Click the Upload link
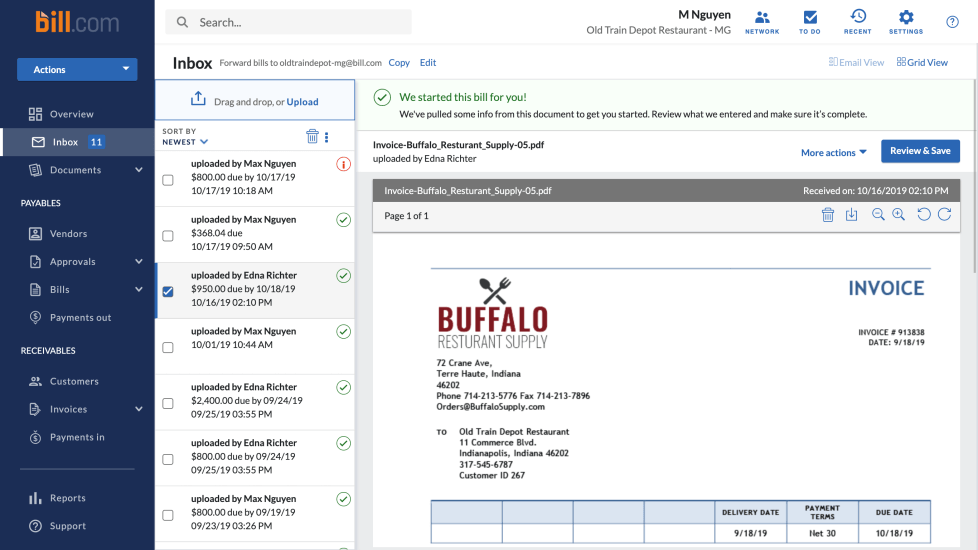This screenshot has width=978, height=550. [x=303, y=102]
